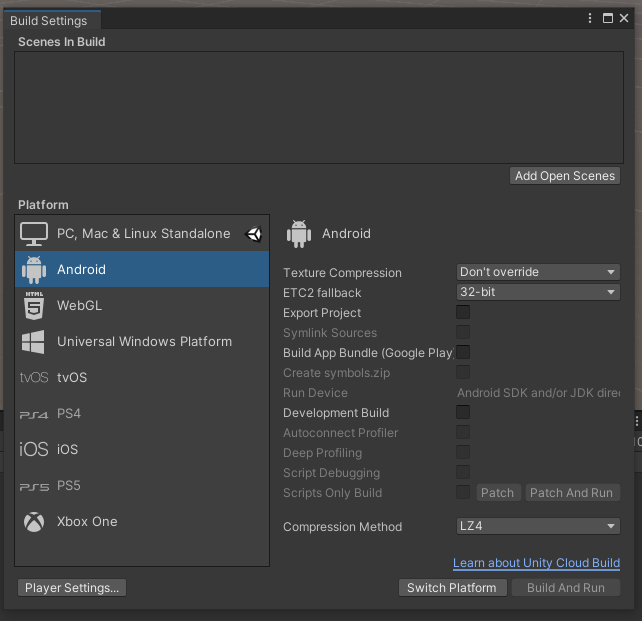Click the Run Device SDK/JDK message field

(538, 393)
